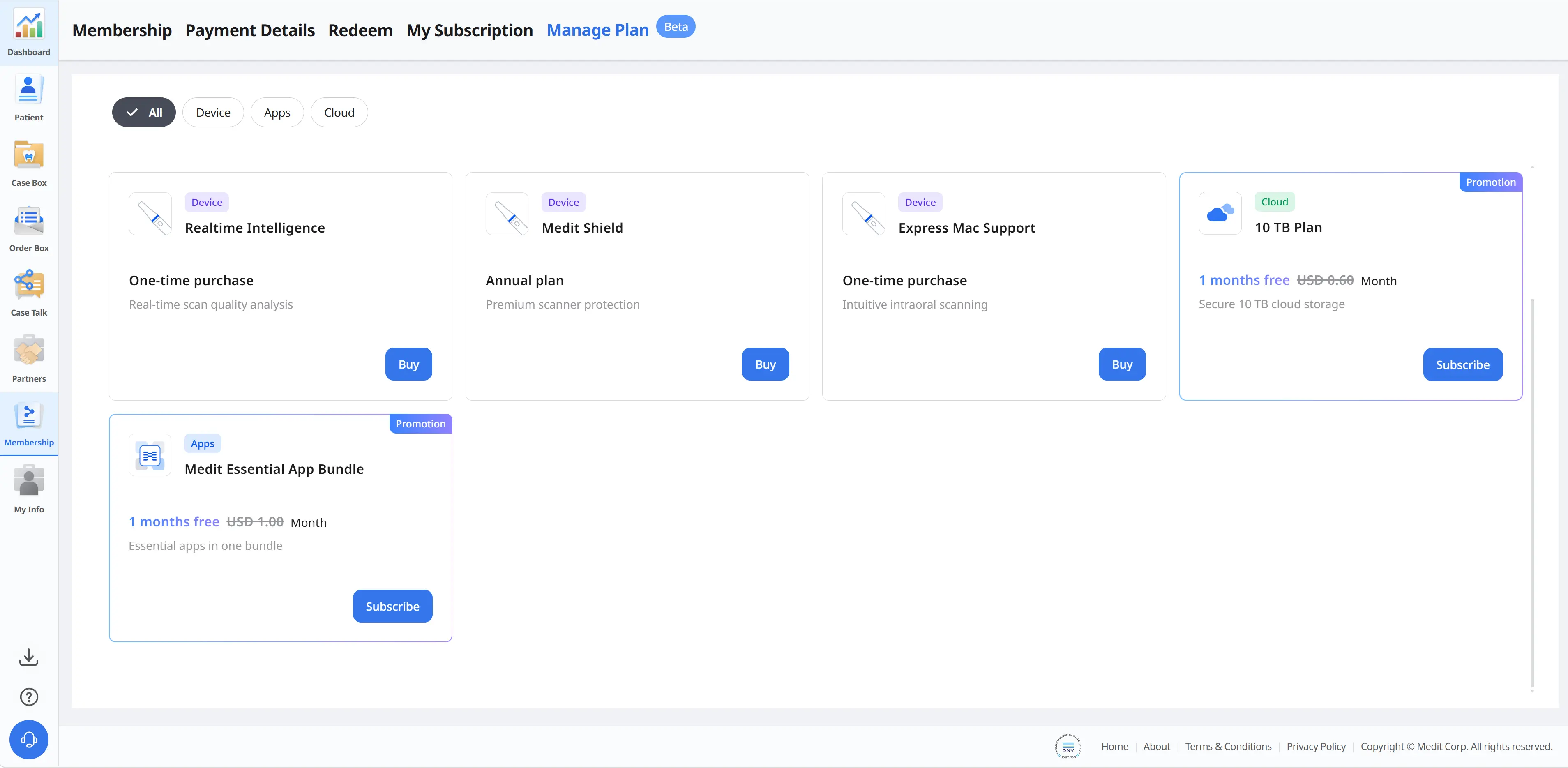
Task: Open the help question mark icon
Action: (29, 697)
